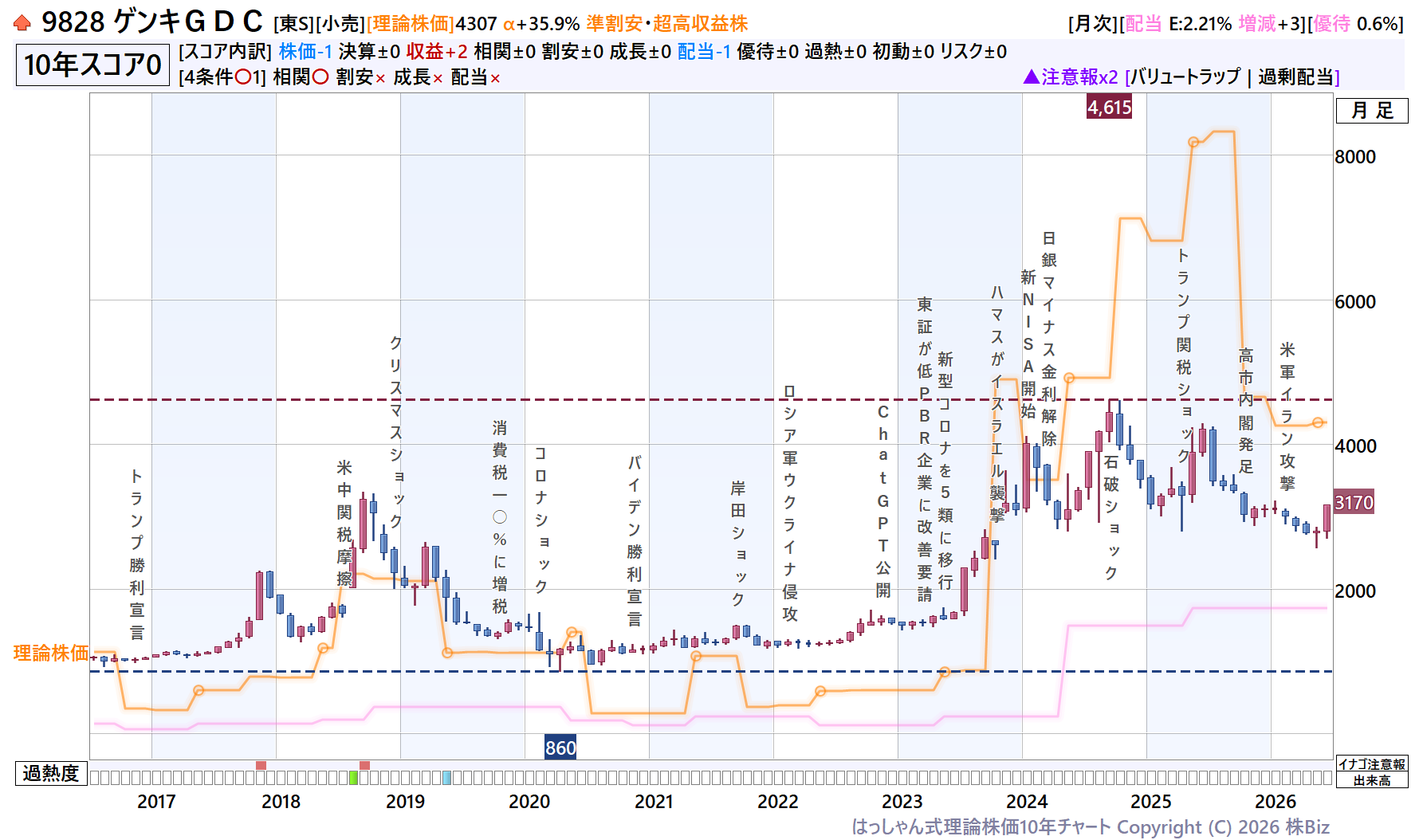This screenshot has height=840, width=1419.
Task: Click the 過剰配当 warning label
Action: (x=1295, y=77)
